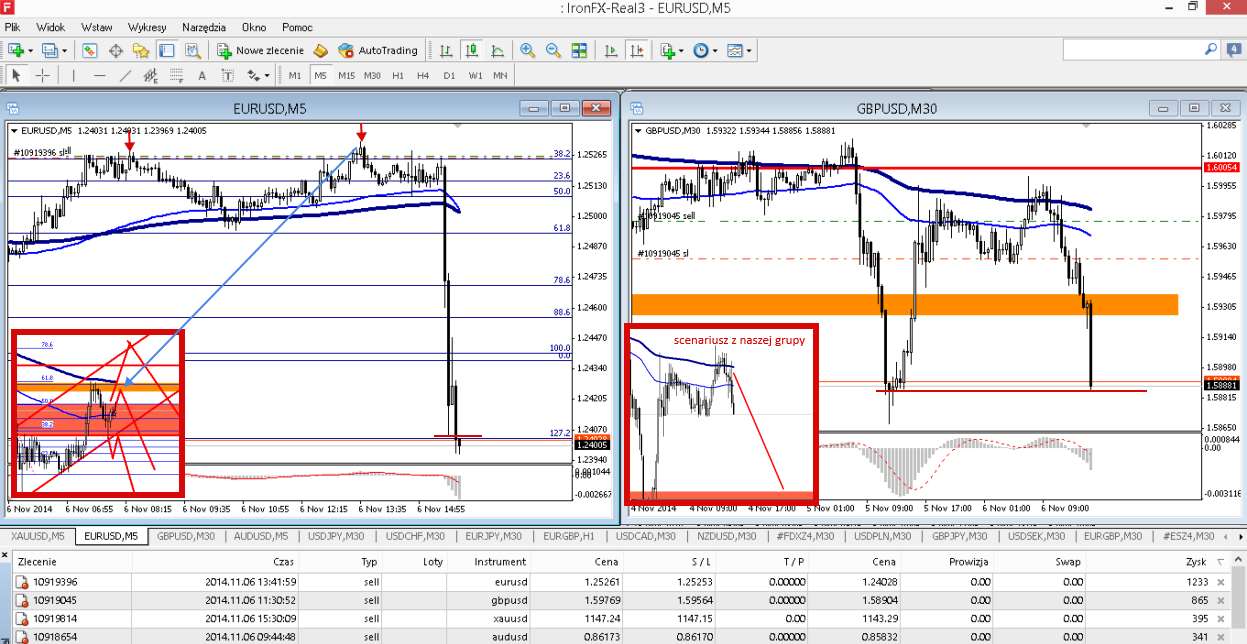Toggle the Data Window crosshair icon
Viewport: 1247px width, 644px height.
click(x=116, y=50)
